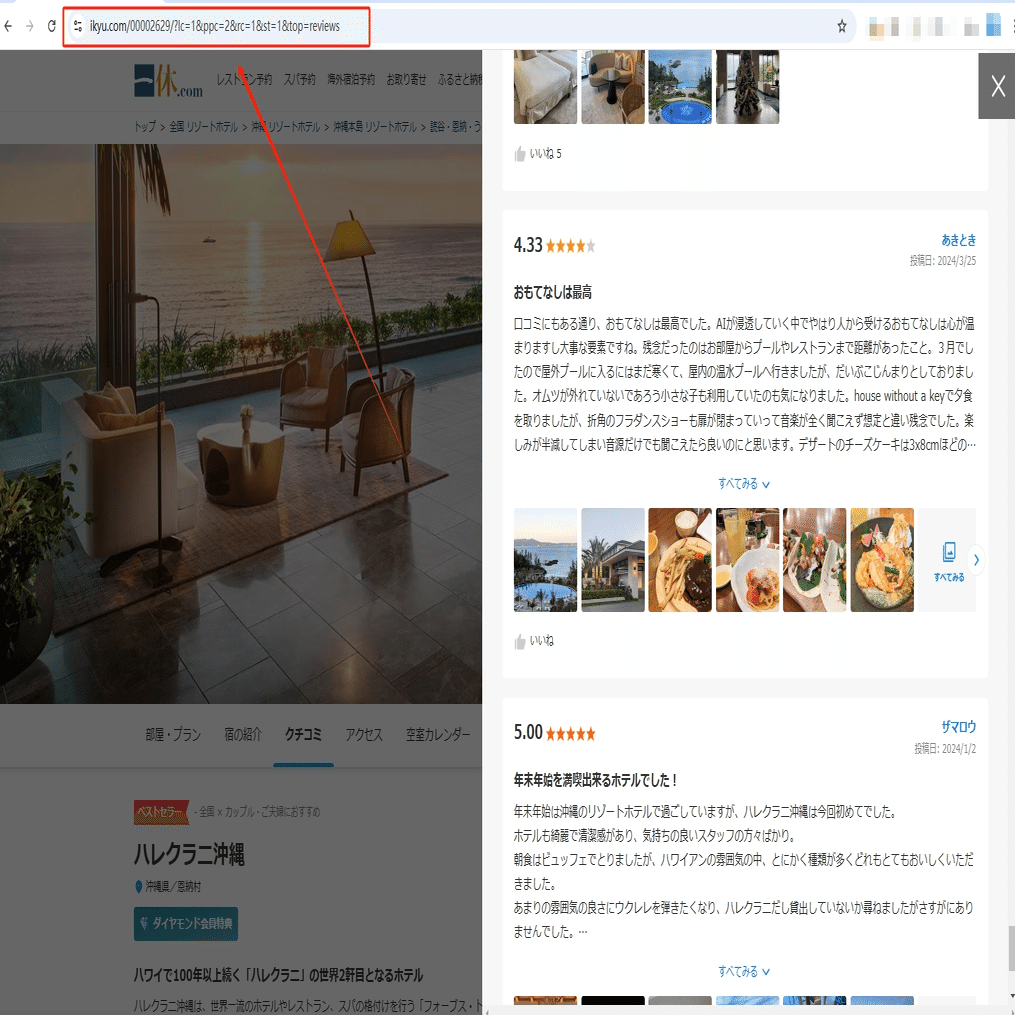Open スパ予約 in the top navigation
This screenshot has height=1015, width=1015.
point(299,79)
